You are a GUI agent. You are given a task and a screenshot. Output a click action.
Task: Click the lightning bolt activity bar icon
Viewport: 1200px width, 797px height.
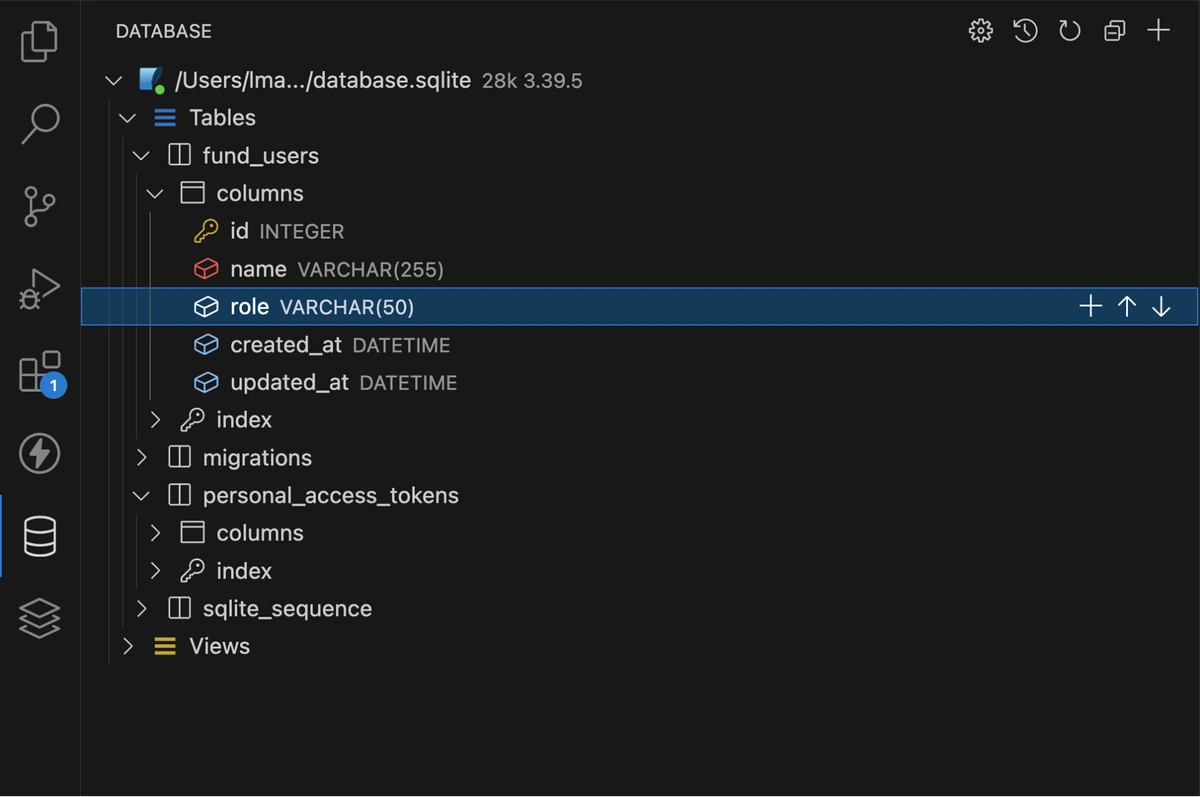(40, 454)
